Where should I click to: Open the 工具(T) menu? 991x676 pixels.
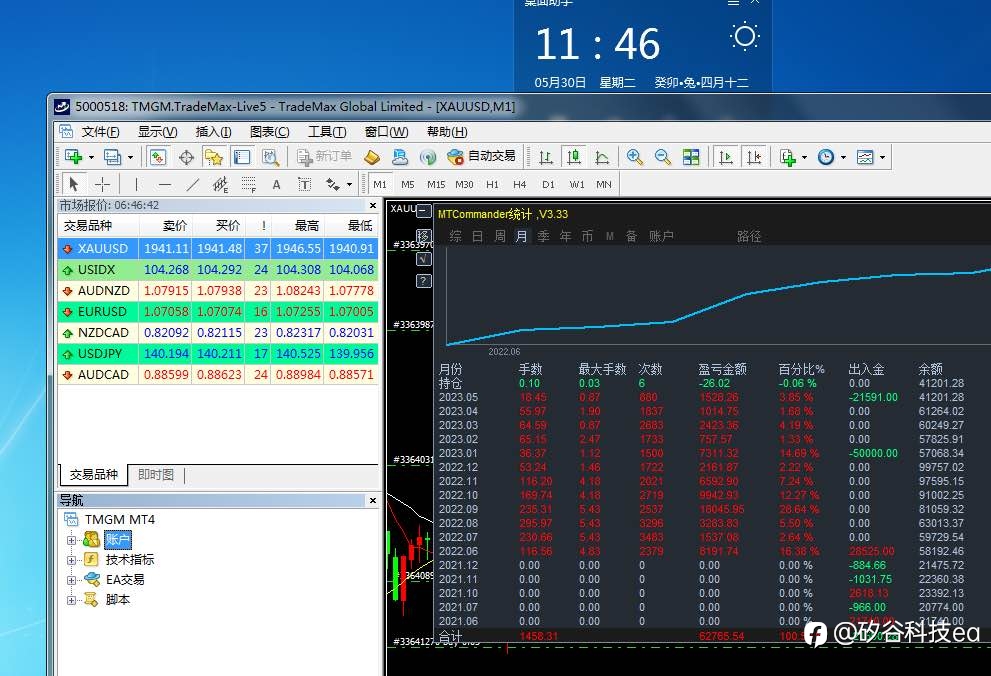(327, 131)
